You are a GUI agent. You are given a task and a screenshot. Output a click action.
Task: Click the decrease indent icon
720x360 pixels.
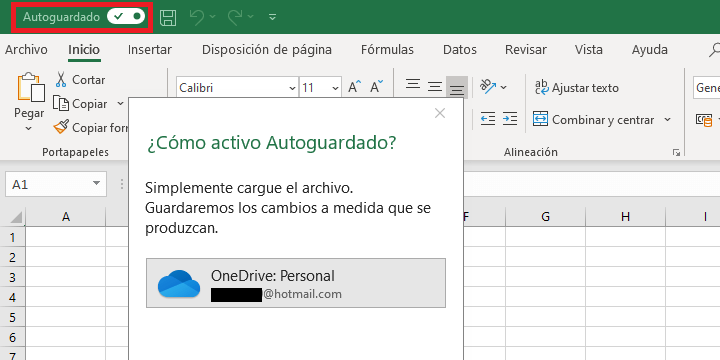488,119
